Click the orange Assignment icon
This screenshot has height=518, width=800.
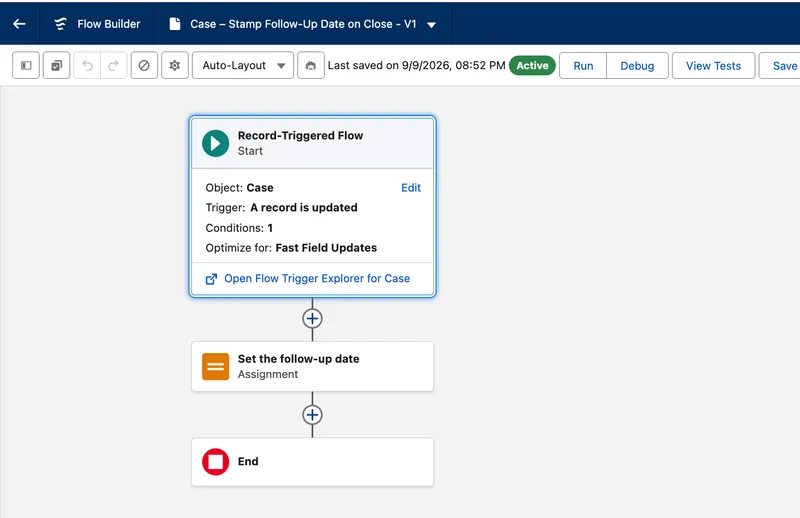[215, 366]
